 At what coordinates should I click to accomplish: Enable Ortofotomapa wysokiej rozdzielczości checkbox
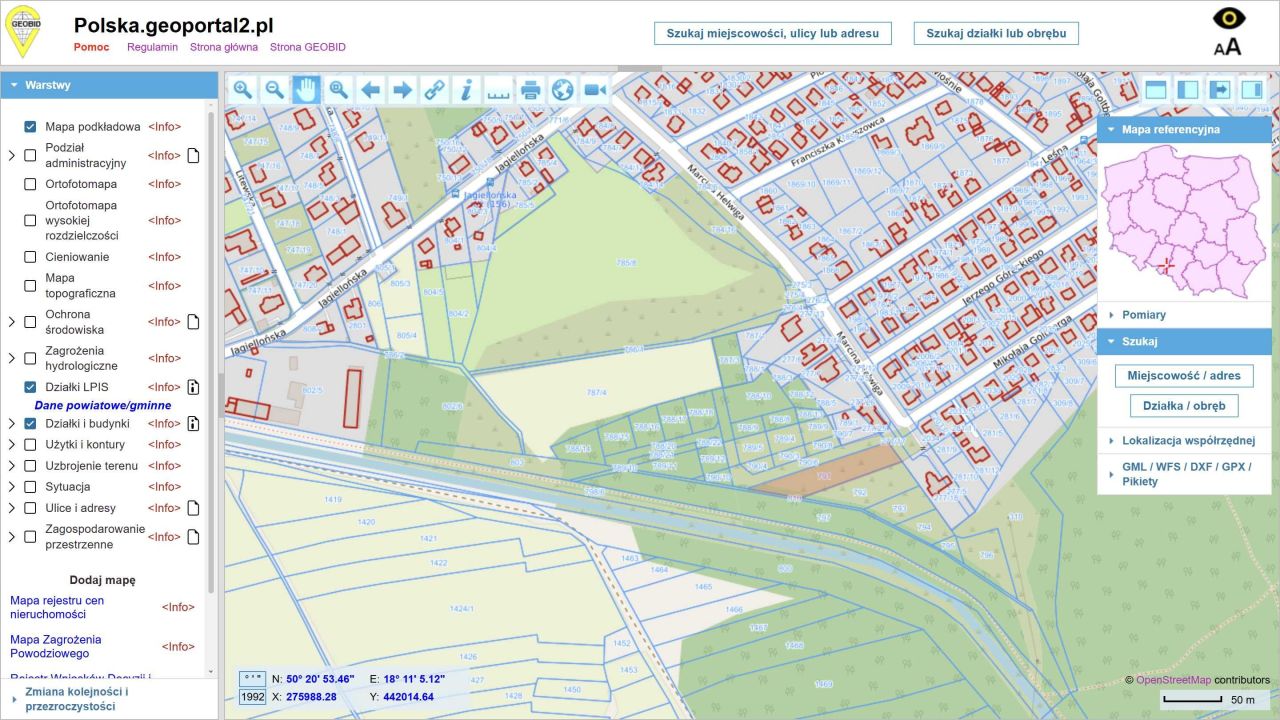click(x=30, y=220)
